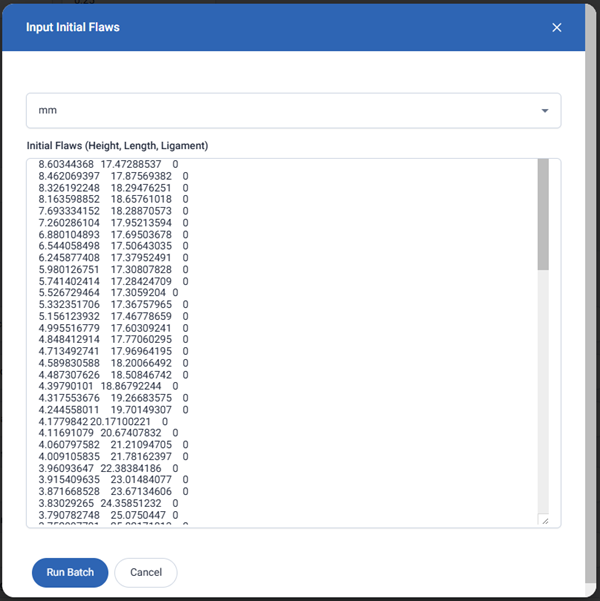Close the Input Initial Flaws dialog
This screenshot has height=601, width=600.
[557, 27]
